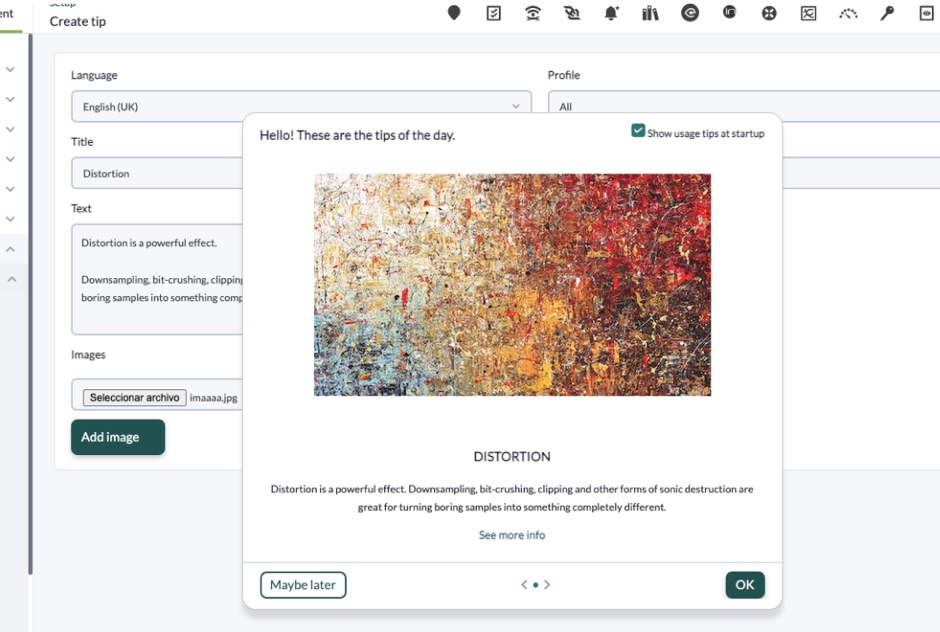
Task: Click the round 'e' logo icon
Action: (689, 13)
